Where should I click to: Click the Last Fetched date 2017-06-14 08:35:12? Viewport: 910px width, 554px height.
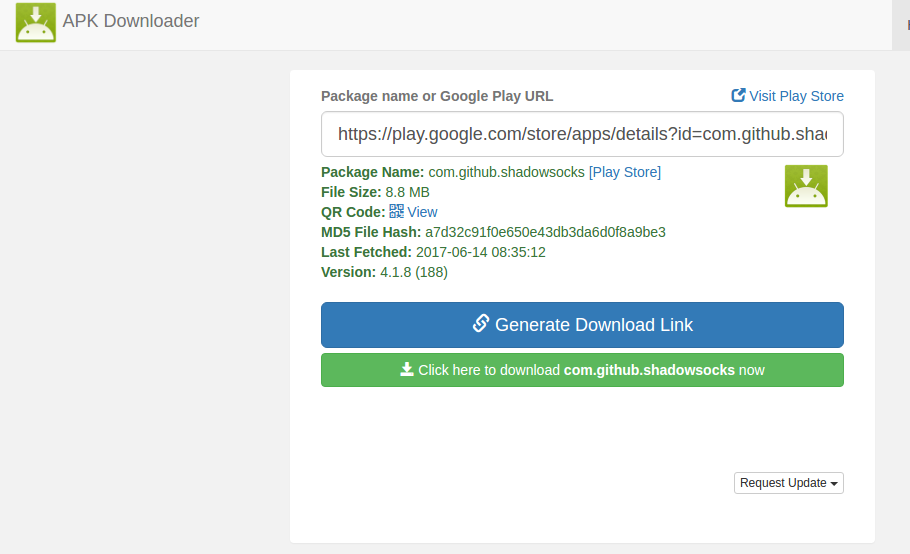(x=481, y=252)
